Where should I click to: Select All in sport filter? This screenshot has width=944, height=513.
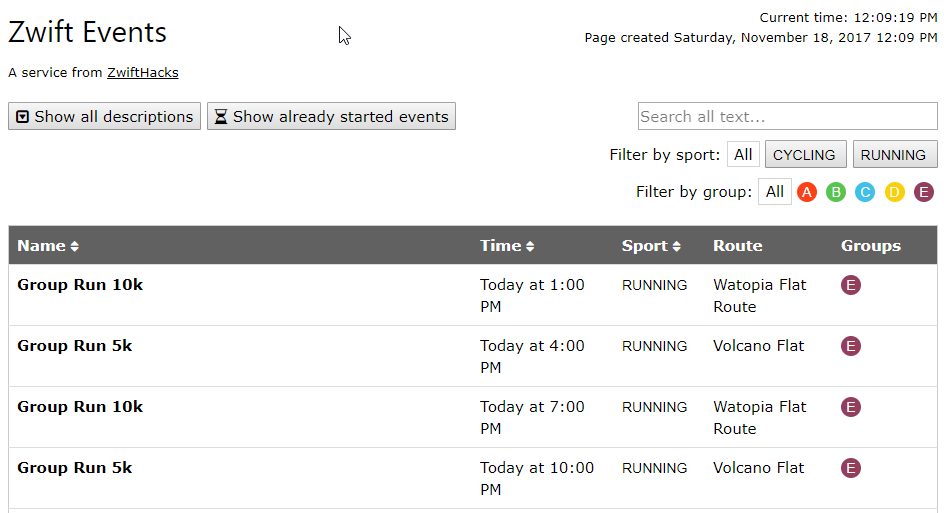pyautogui.click(x=743, y=155)
